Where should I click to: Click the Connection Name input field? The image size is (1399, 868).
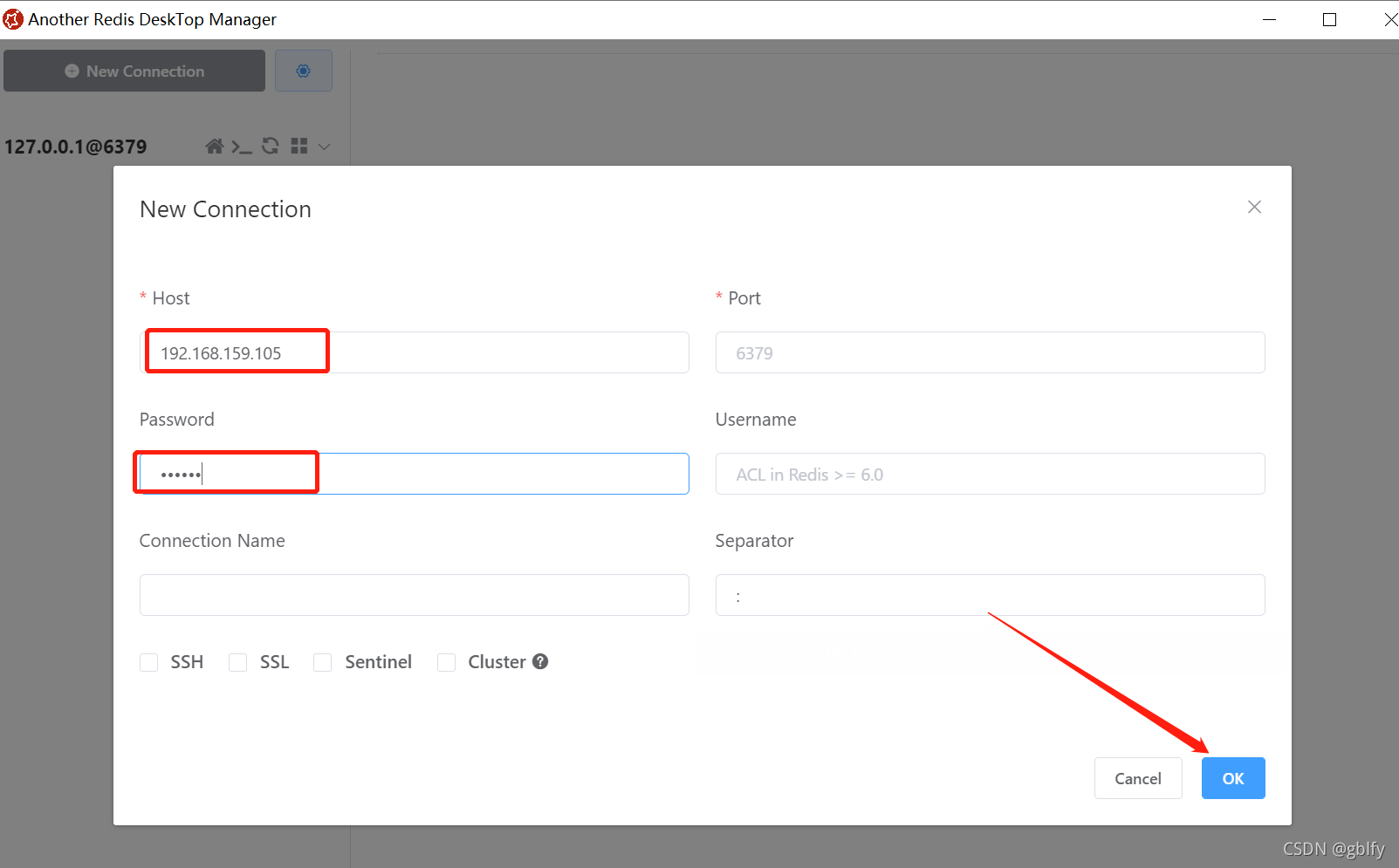[x=414, y=595]
